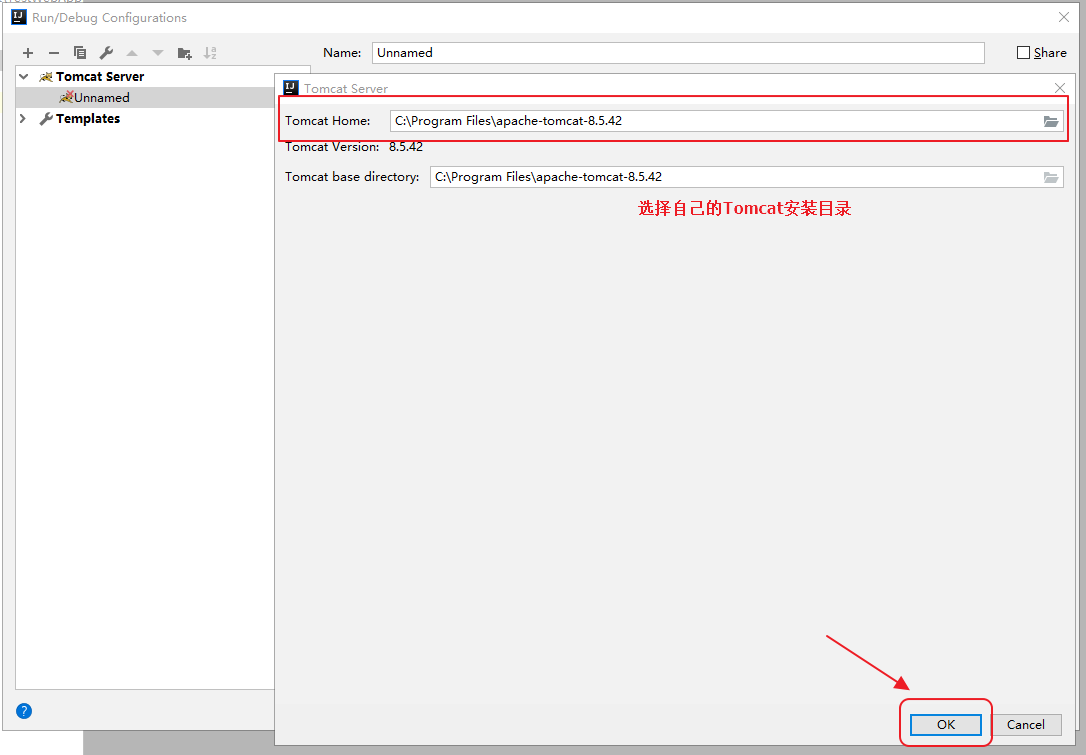Close the Run/Debug Configurations window

tap(1064, 17)
